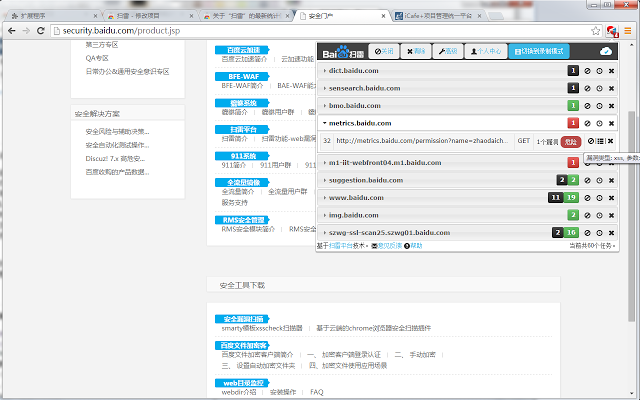Switch to the 扫雷 - 修改项目 tab

(x=149, y=16)
